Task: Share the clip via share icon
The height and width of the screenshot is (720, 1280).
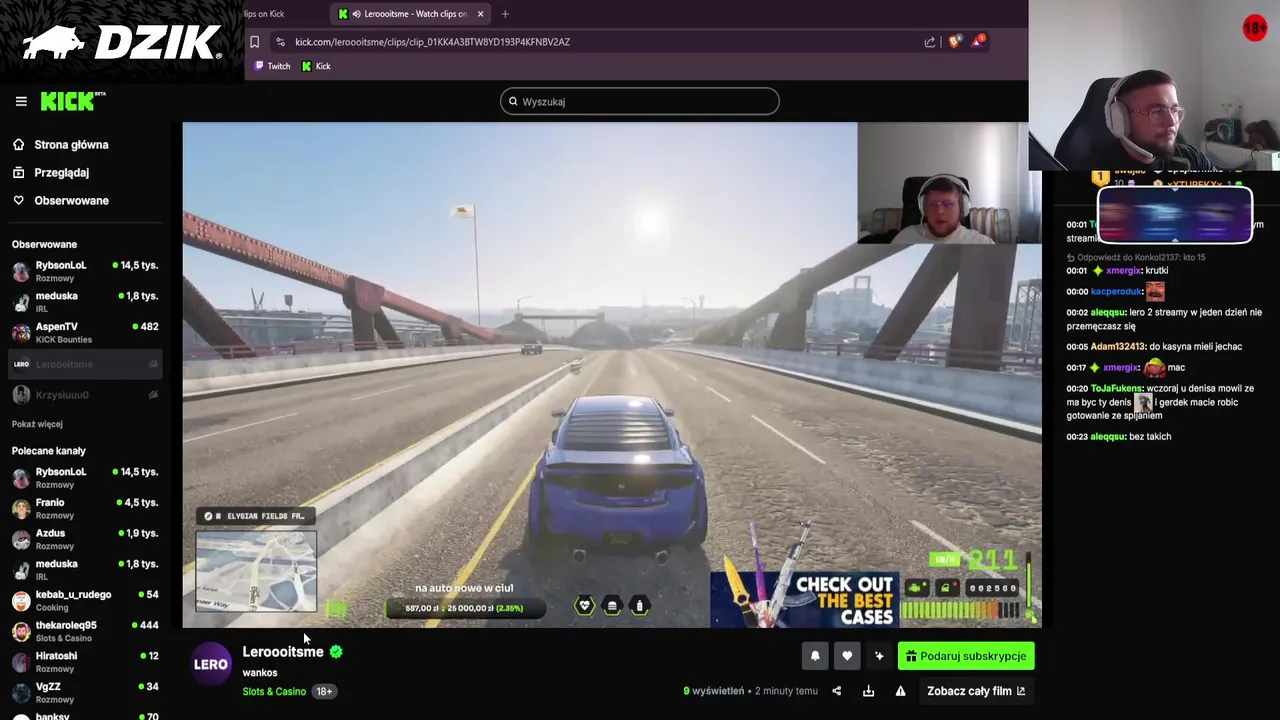Action: pos(836,691)
